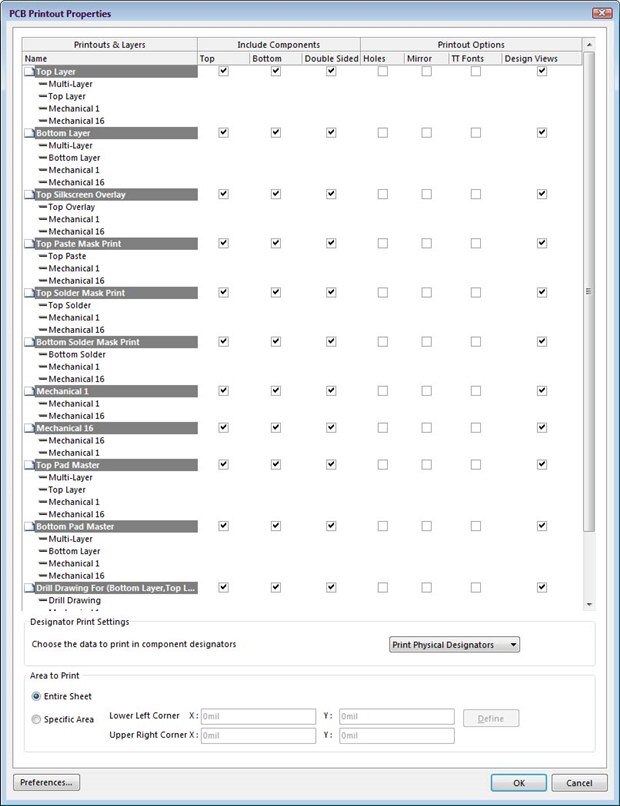Click the Cancel button

[579, 783]
